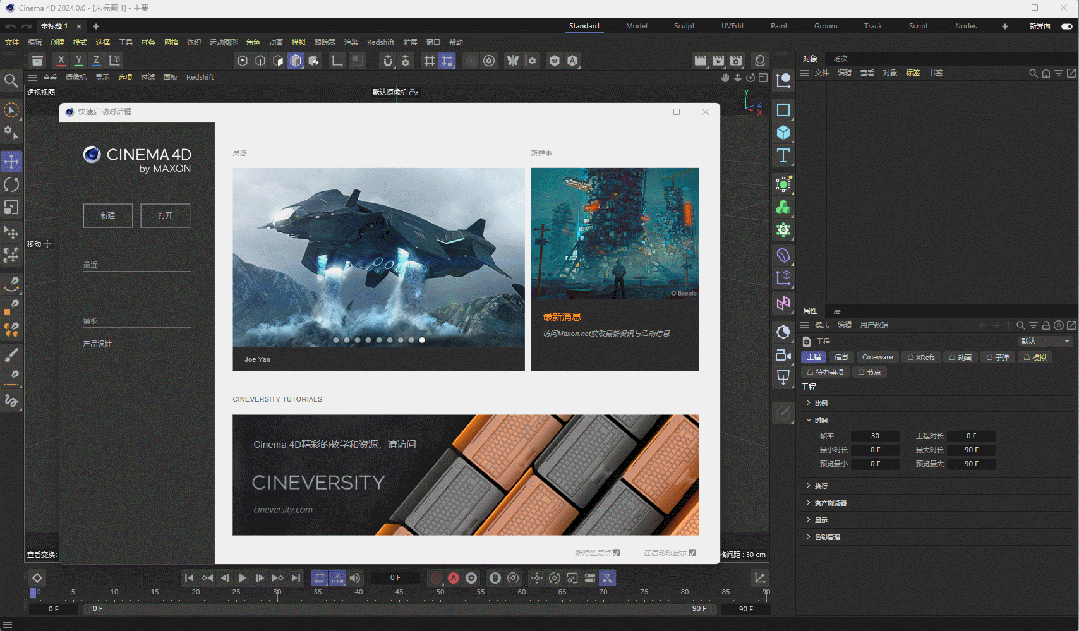
Task: Click the lock icon in Attribute Manager
Action: click(1046, 325)
